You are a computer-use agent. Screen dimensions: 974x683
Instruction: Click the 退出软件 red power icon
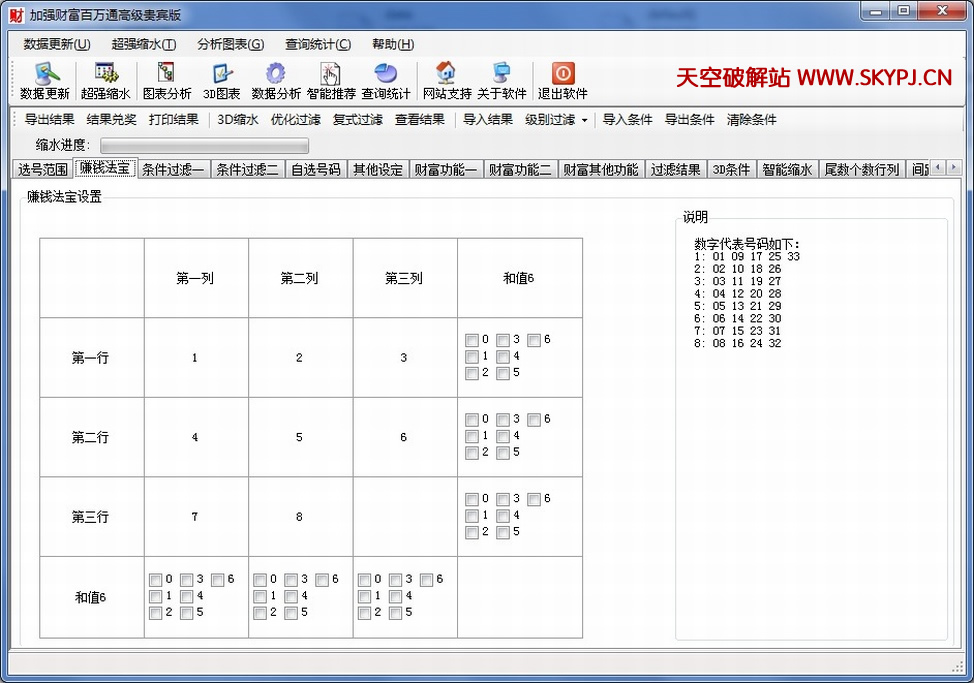coord(562,74)
